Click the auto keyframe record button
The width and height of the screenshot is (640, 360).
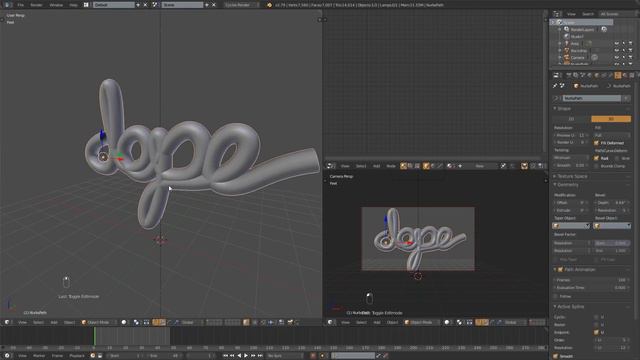coord(313,356)
